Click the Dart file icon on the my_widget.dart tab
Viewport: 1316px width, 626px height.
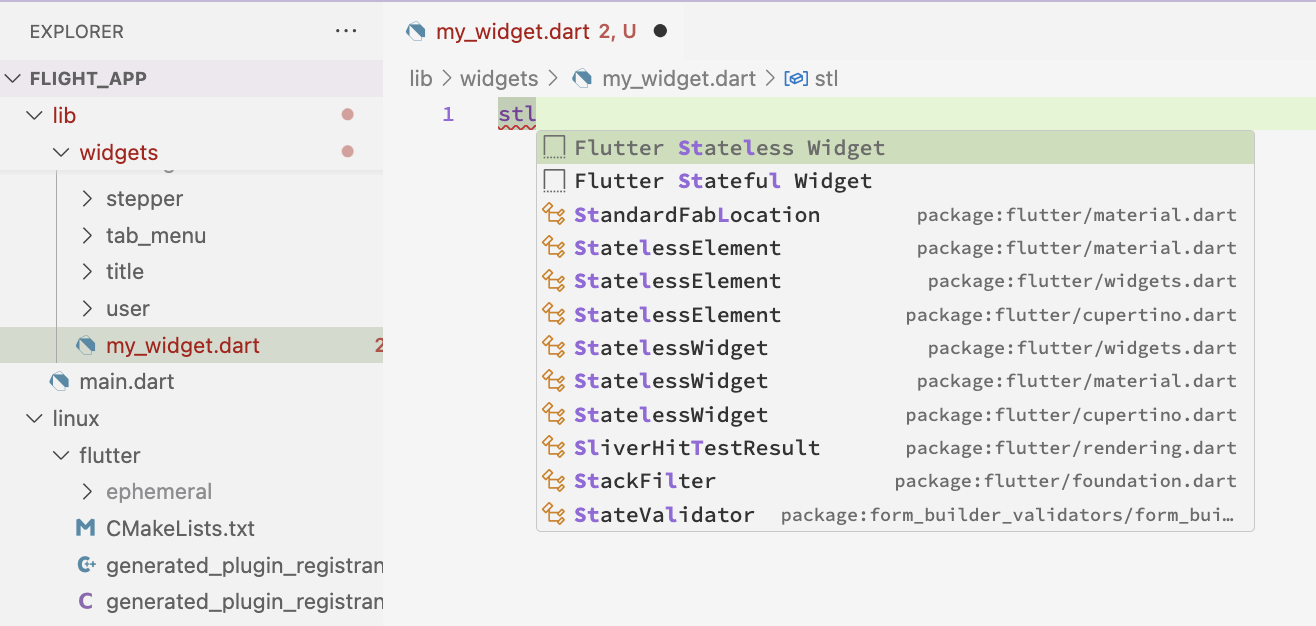416,31
